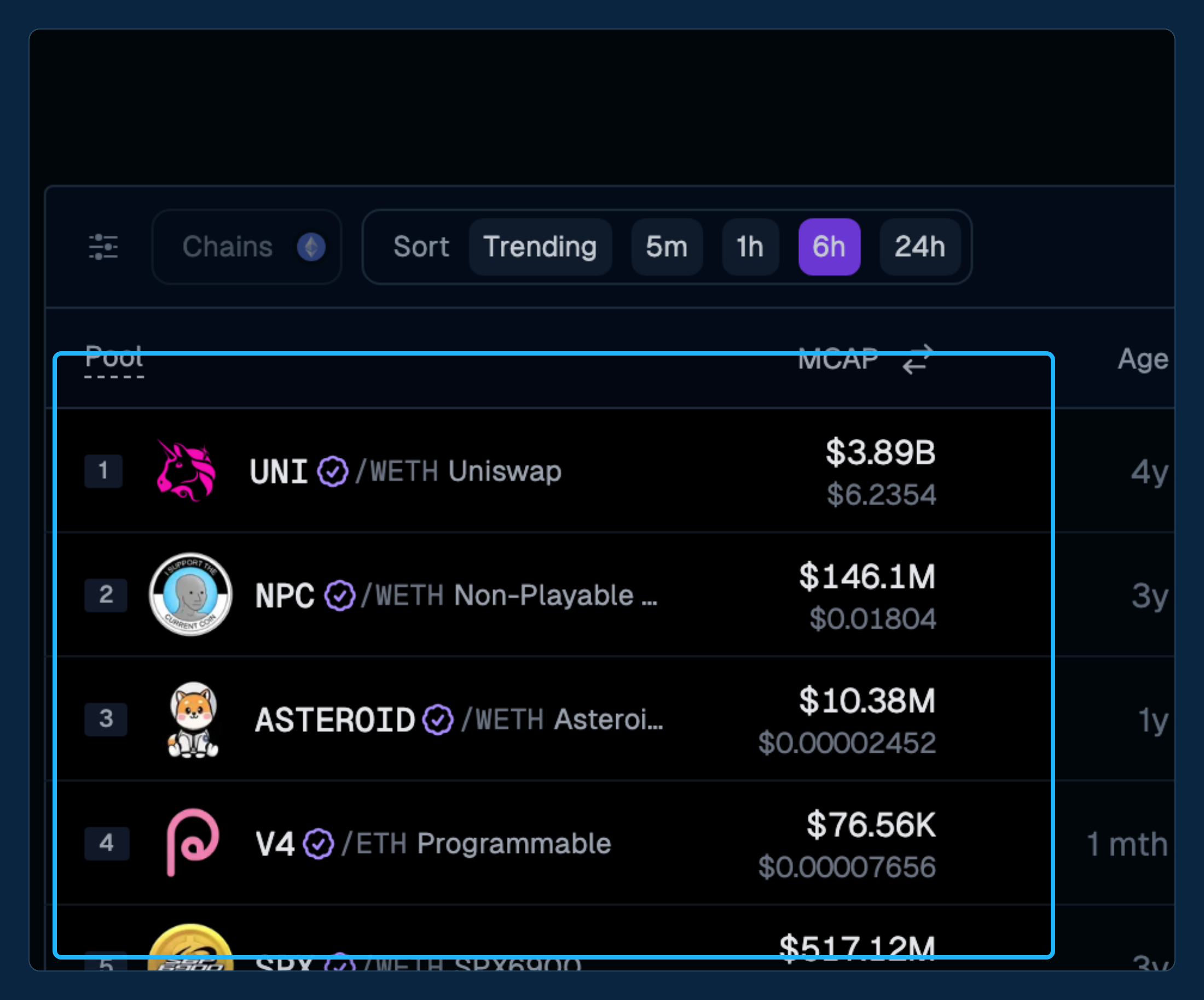
Task: Click the MCAP column header
Action: click(x=838, y=359)
